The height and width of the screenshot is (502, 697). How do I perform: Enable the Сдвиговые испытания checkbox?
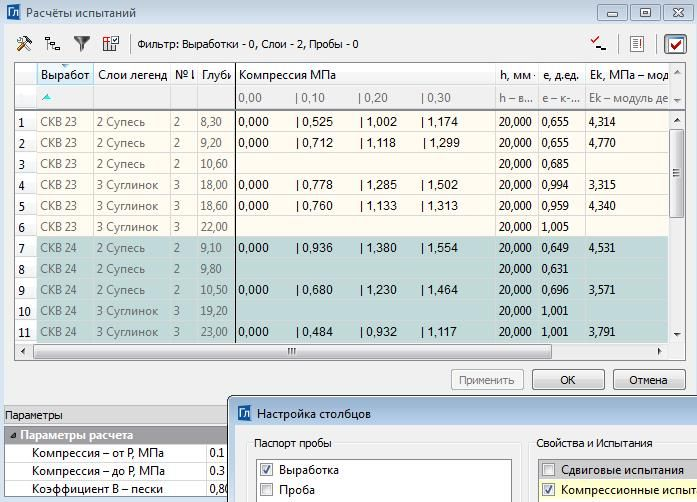(x=549, y=469)
